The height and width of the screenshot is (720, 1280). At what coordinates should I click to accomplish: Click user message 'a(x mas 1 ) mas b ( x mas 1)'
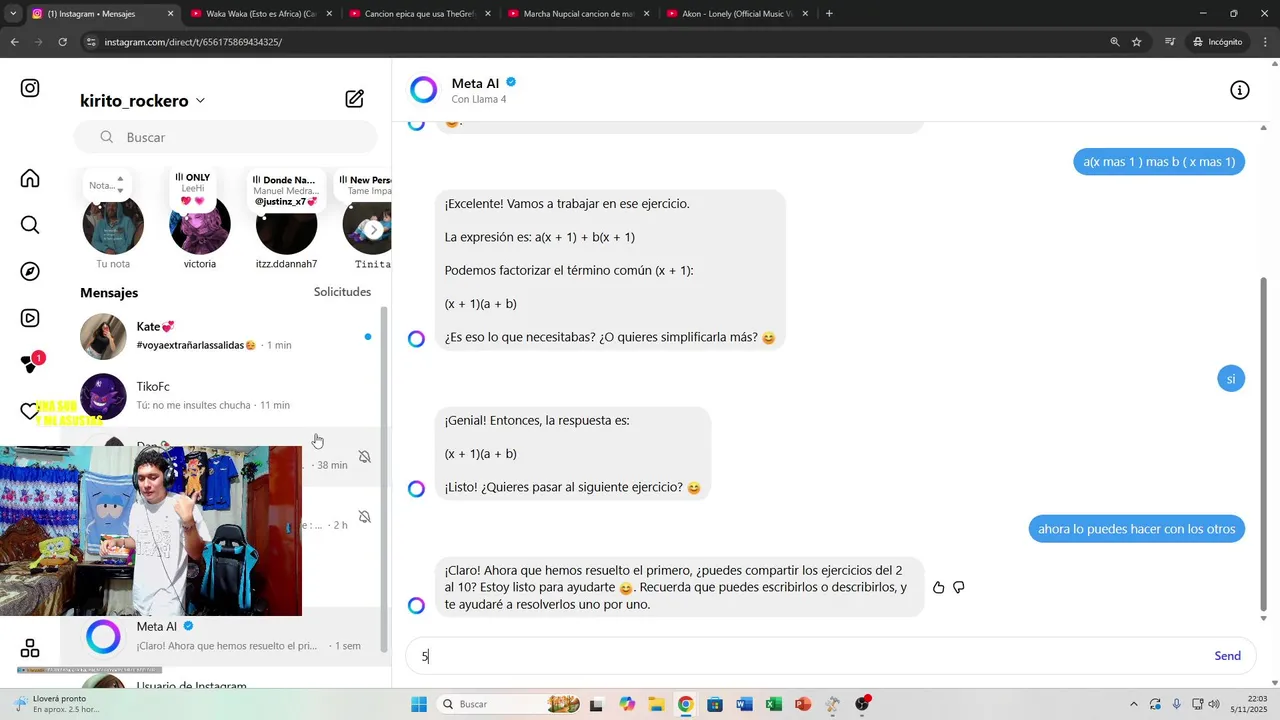pos(1159,162)
